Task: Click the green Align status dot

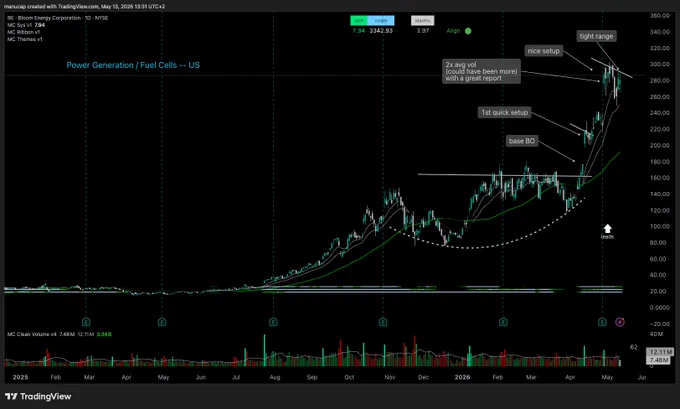Action: [x=468, y=31]
